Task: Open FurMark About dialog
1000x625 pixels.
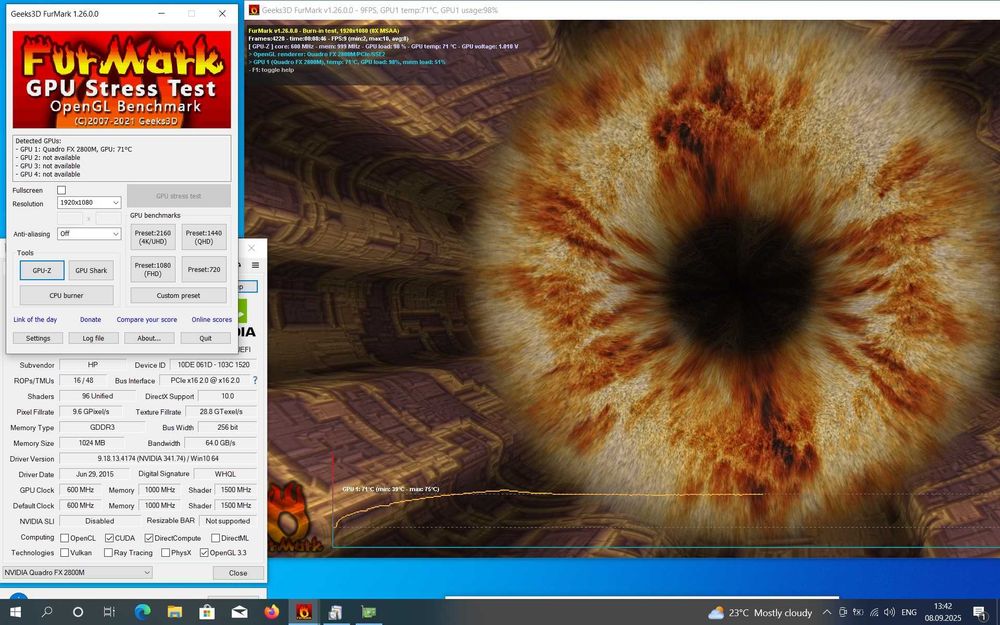Action: click(149, 338)
